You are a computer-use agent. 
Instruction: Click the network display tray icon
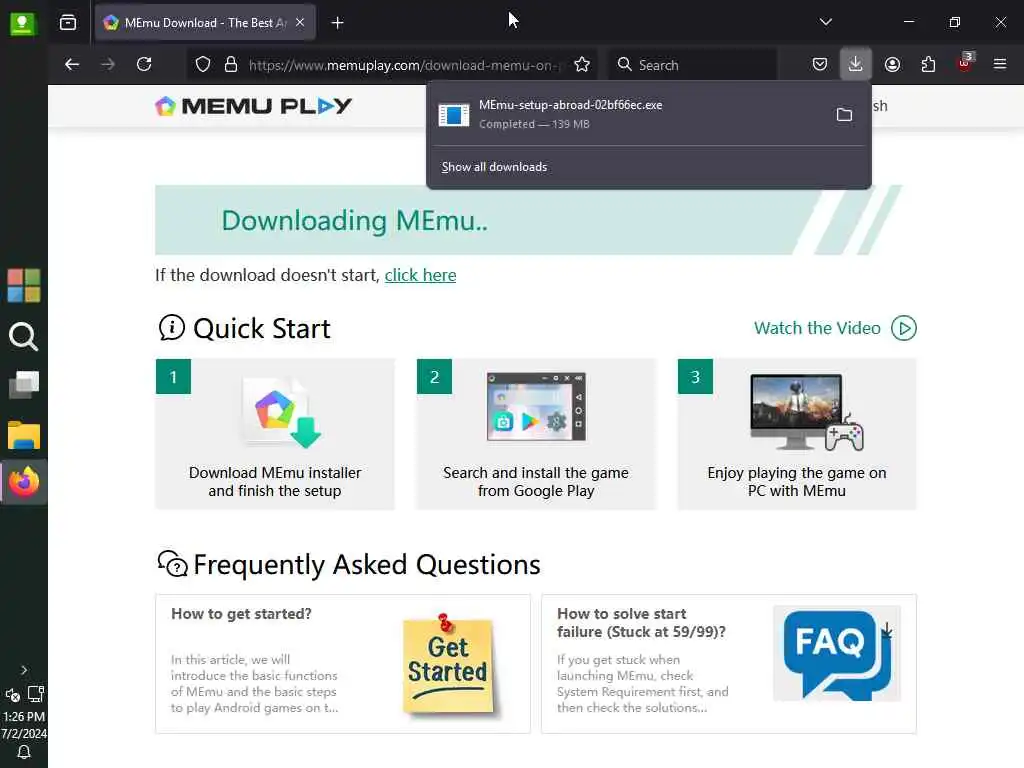(x=36, y=694)
